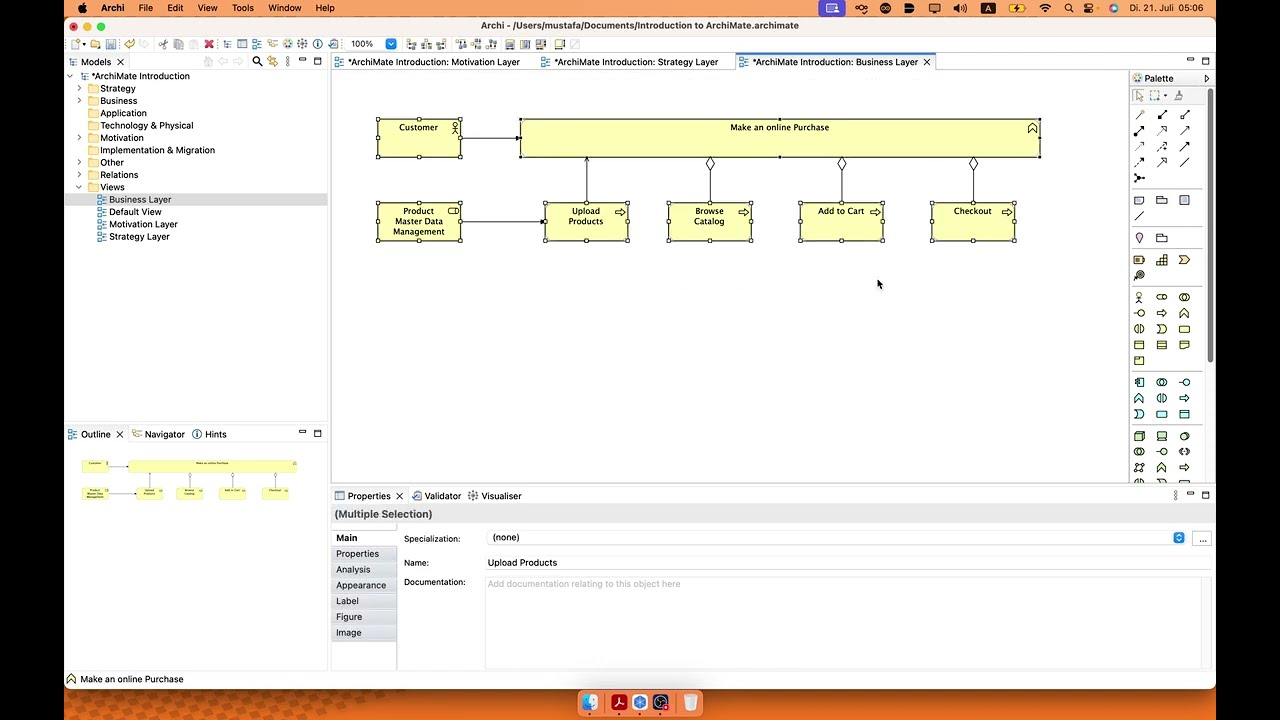This screenshot has height=720, width=1280.
Task: Select the Resource element in Palette
Action: [x=1139, y=260]
